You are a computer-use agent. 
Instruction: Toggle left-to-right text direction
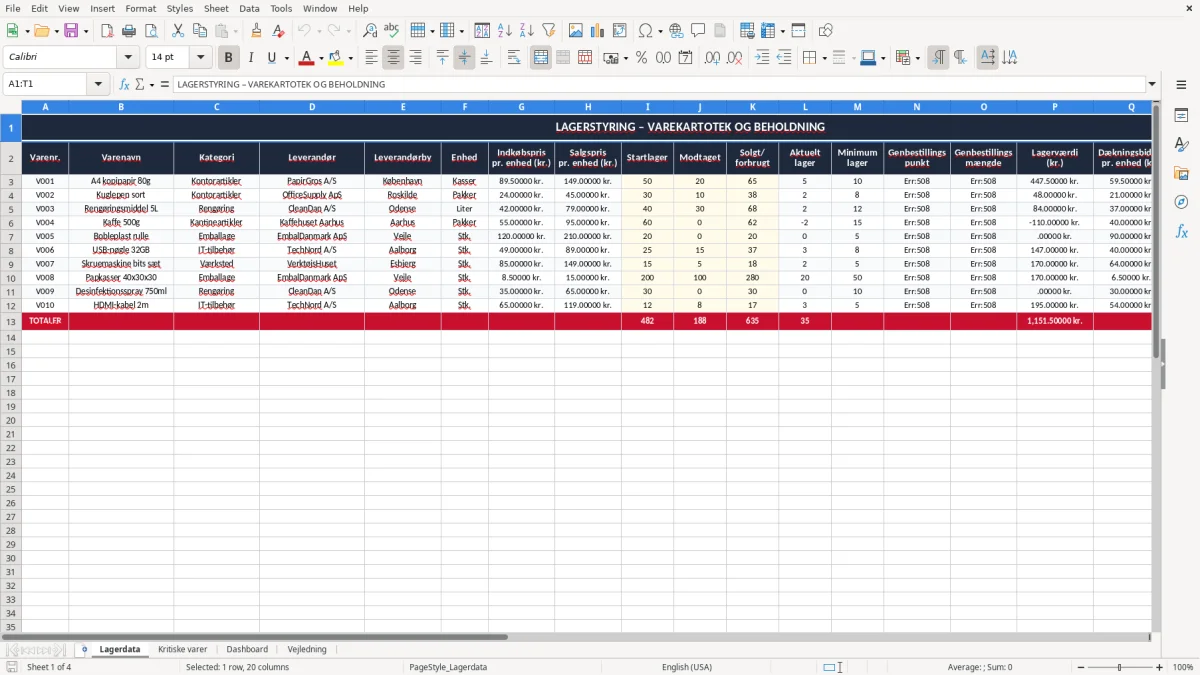coord(938,58)
